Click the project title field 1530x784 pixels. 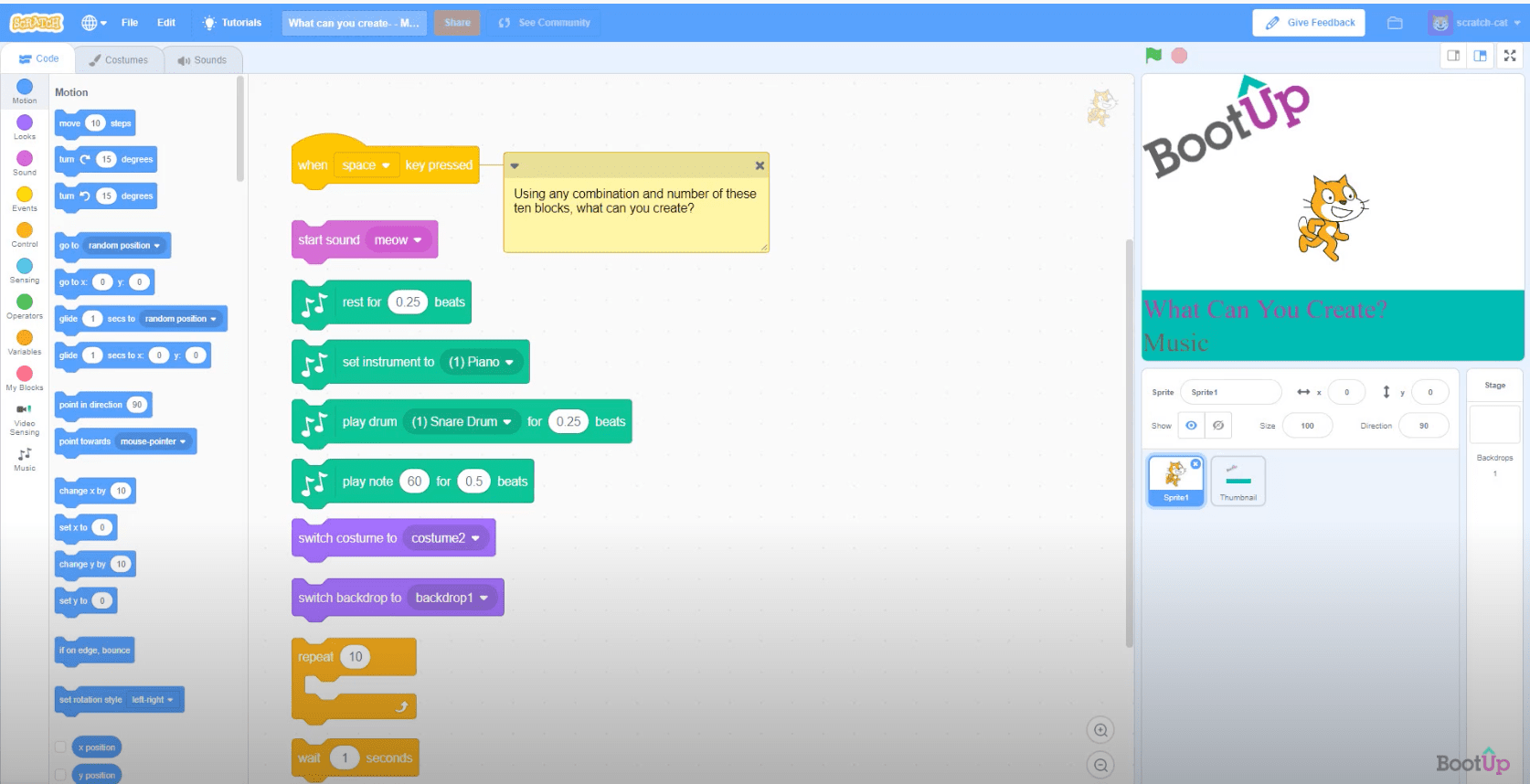tap(354, 23)
